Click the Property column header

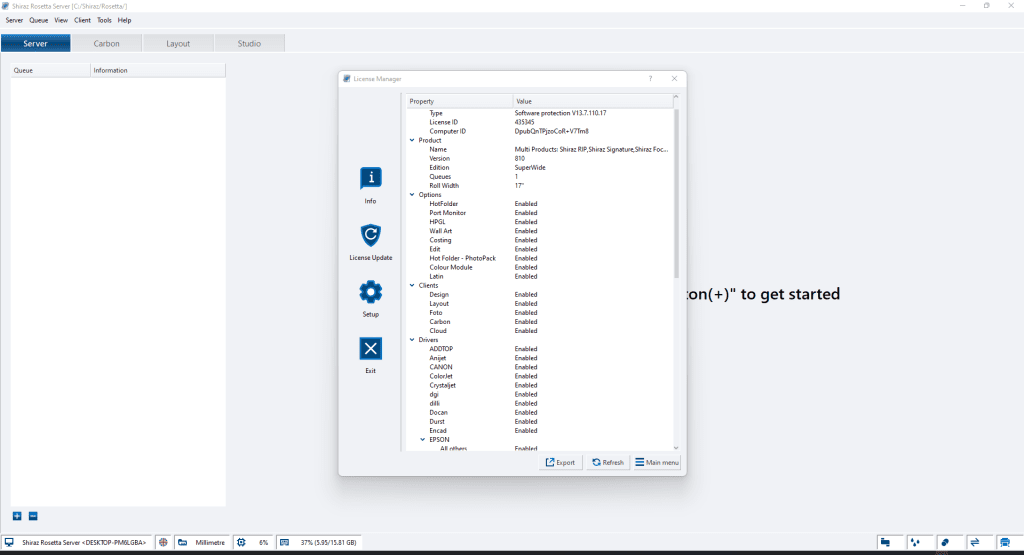click(459, 101)
